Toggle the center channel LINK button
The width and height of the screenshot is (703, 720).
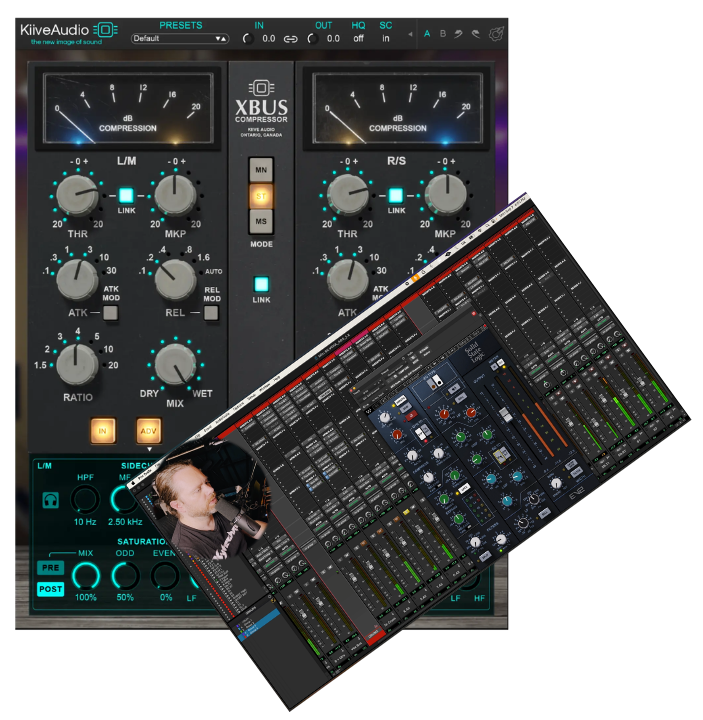[261, 284]
